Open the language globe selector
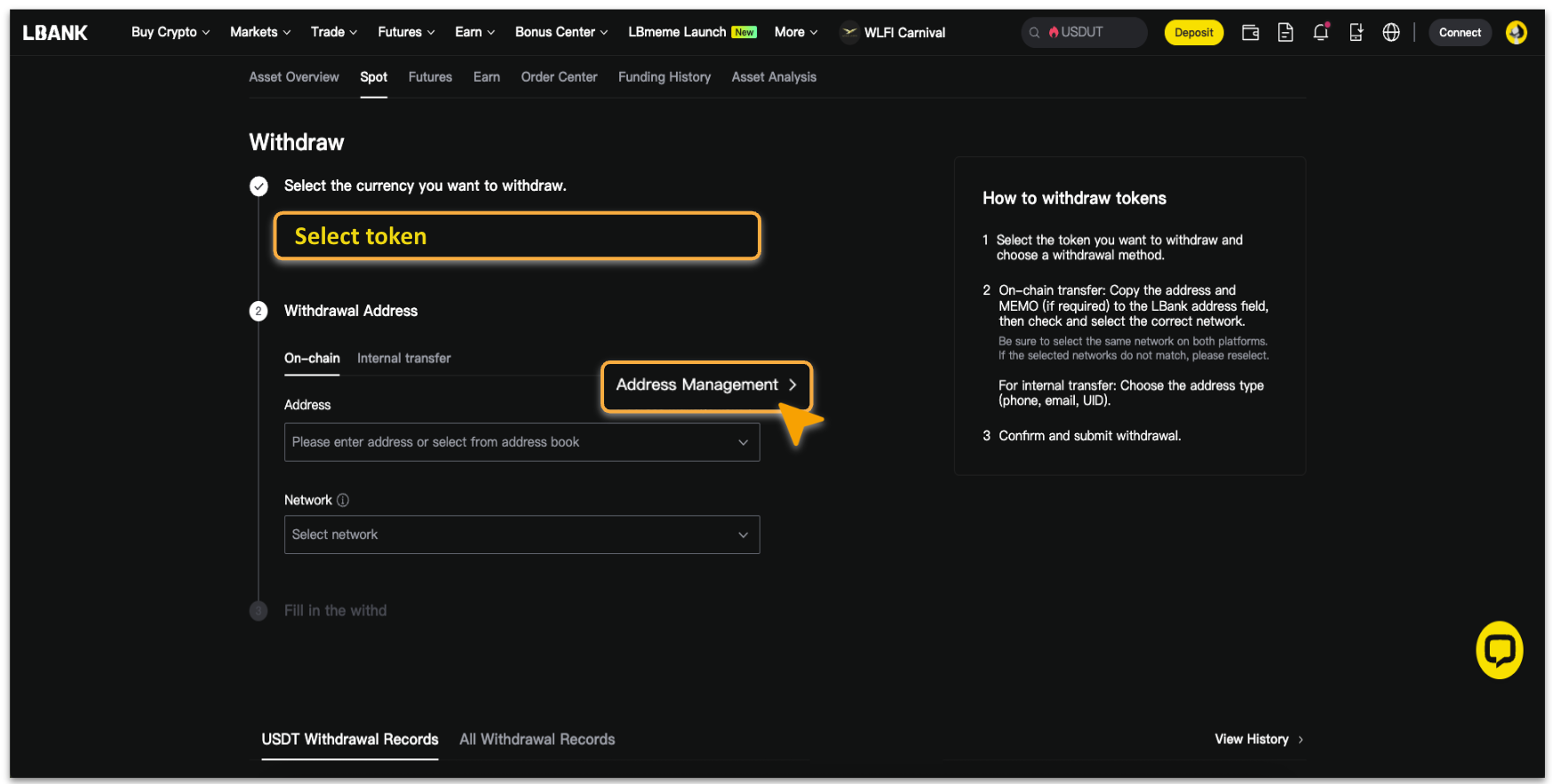1552x784 pixels. [1391, 33]
